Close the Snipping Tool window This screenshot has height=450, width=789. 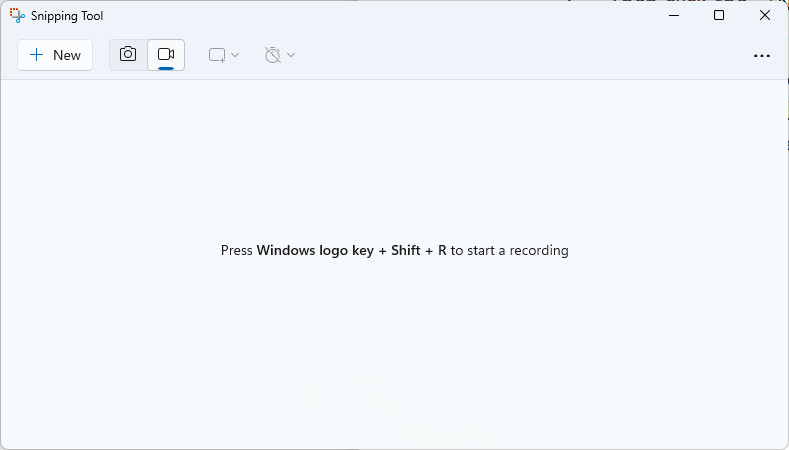tap(765, 15)
